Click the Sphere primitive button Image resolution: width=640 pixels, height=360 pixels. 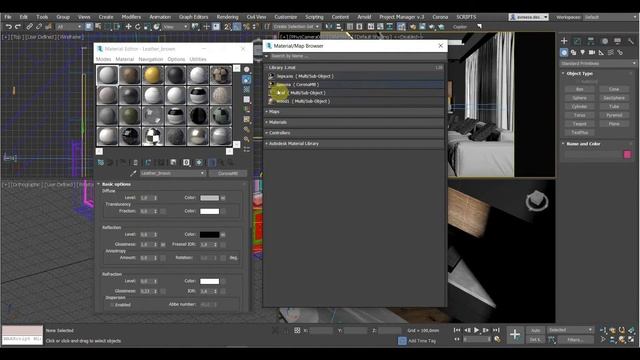tap(580, 98)
